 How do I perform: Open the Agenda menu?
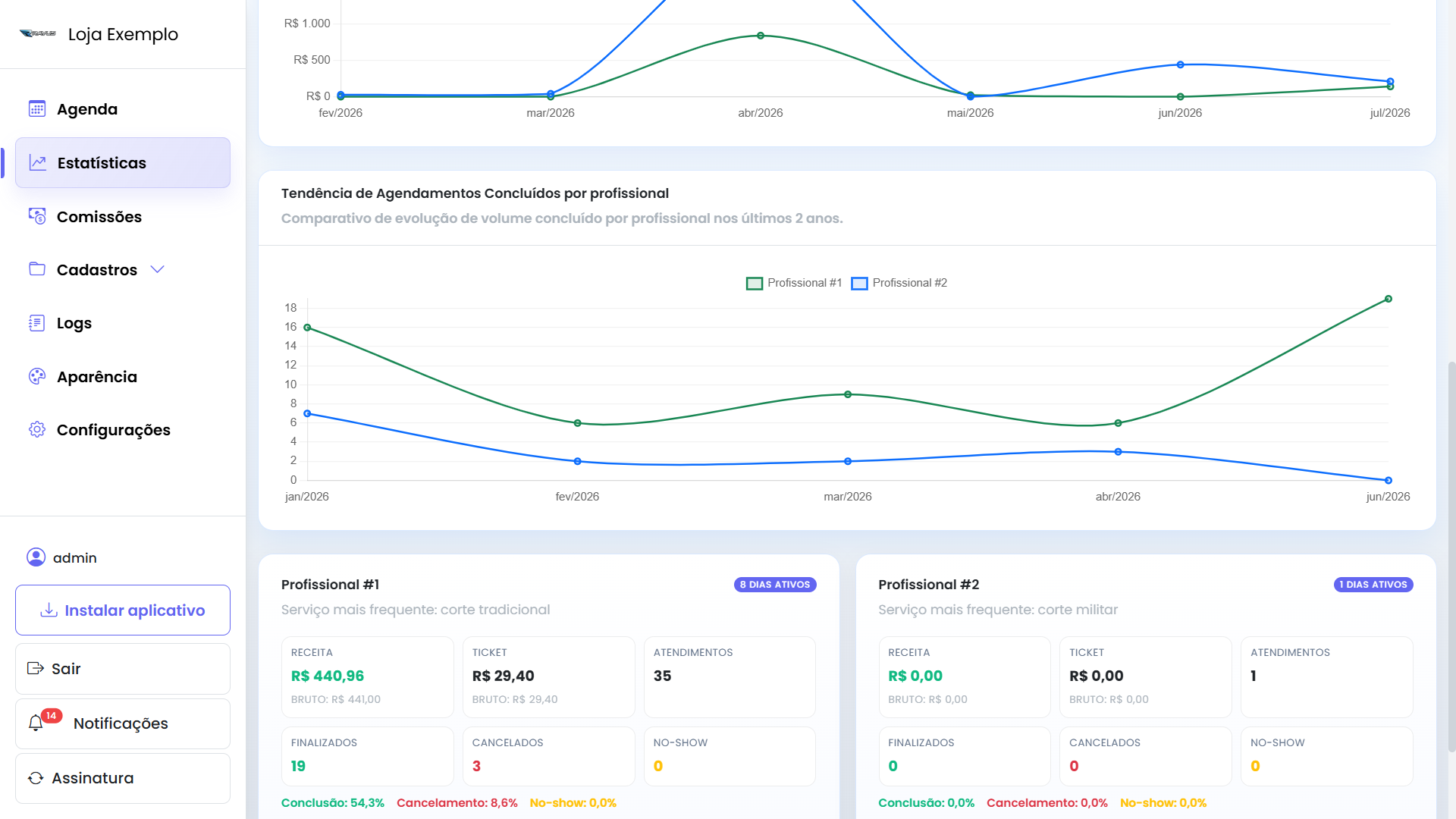coord(123,108)
